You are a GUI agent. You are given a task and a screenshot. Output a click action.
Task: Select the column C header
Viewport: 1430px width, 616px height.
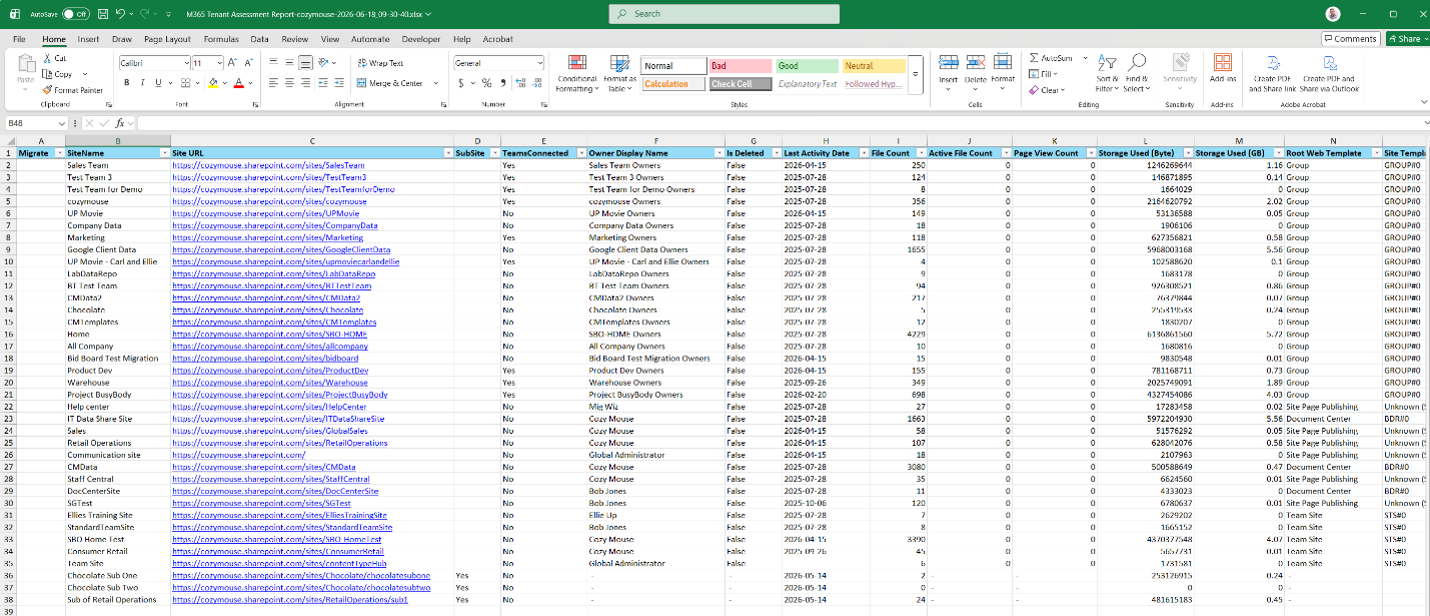coord(312,141)
